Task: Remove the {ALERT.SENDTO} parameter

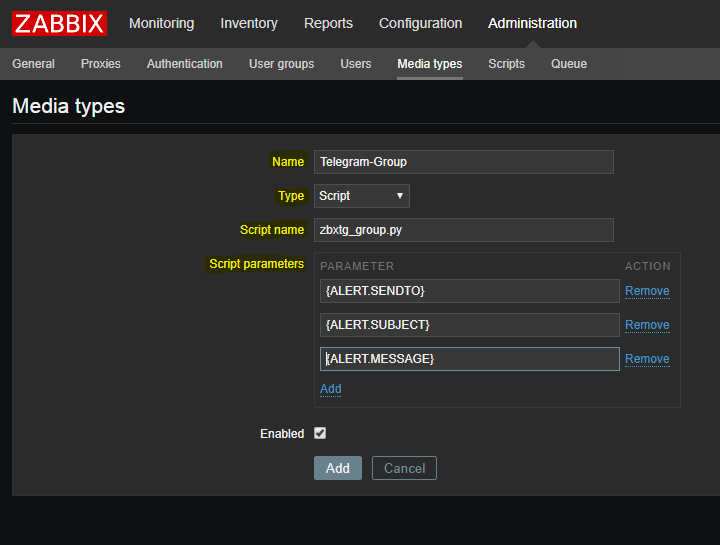Action: (x=646, y=291)
